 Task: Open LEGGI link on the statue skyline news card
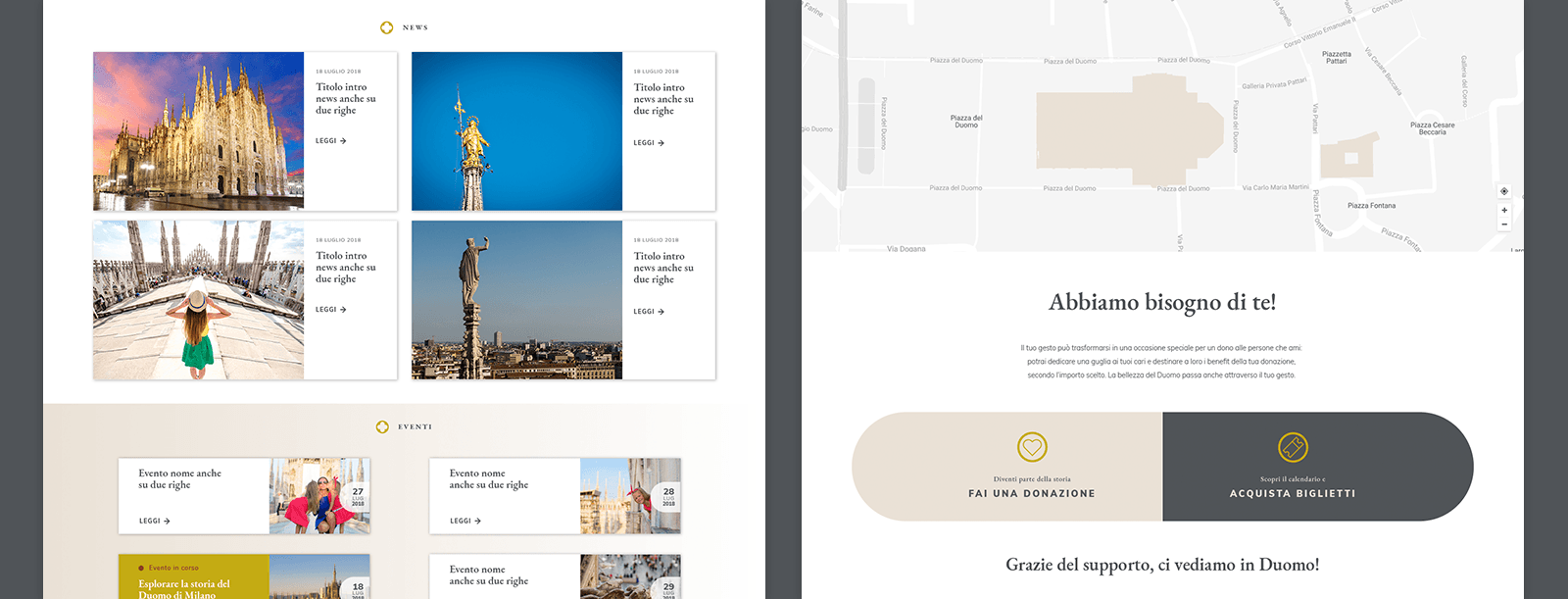(x=649, y=312)
